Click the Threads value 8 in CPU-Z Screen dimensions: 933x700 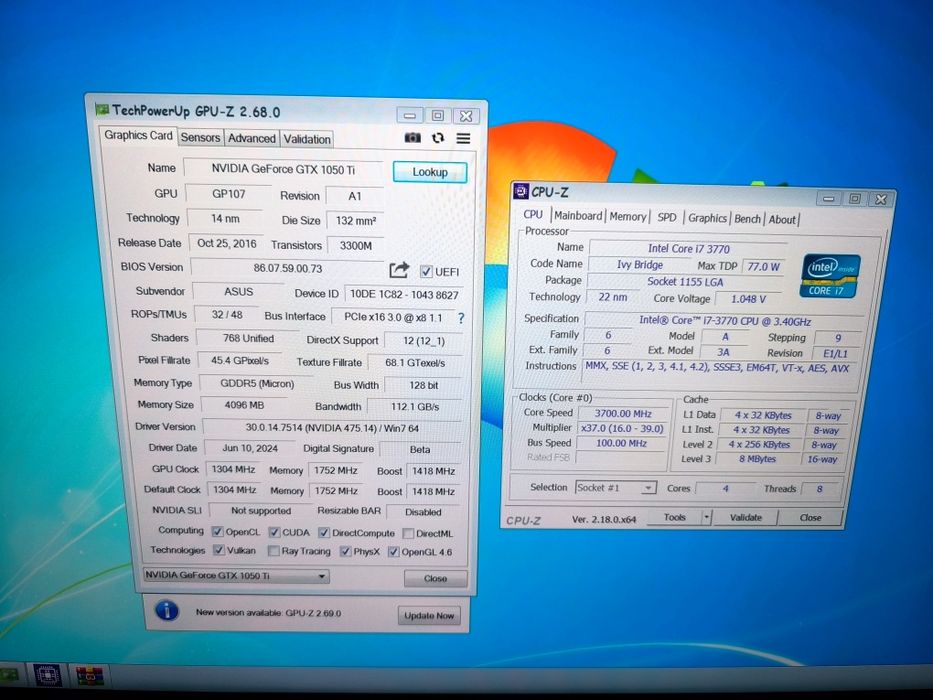(819, 489)
